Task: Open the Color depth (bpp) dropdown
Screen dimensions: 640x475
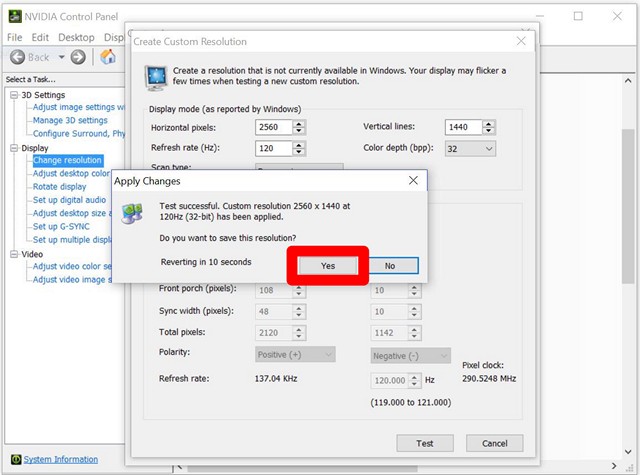Action: click(x=470, y=149)
